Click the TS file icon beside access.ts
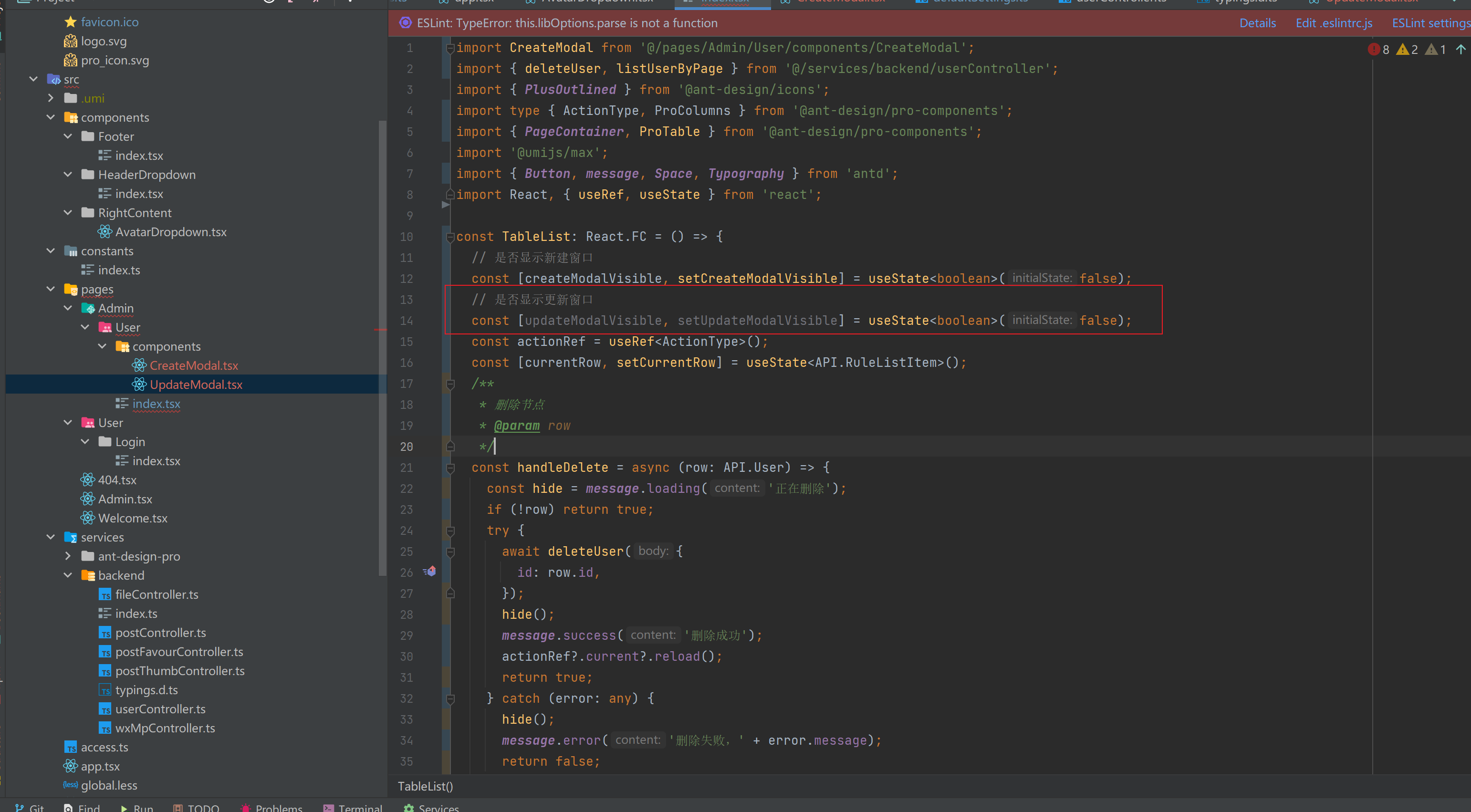 [71, 748]
